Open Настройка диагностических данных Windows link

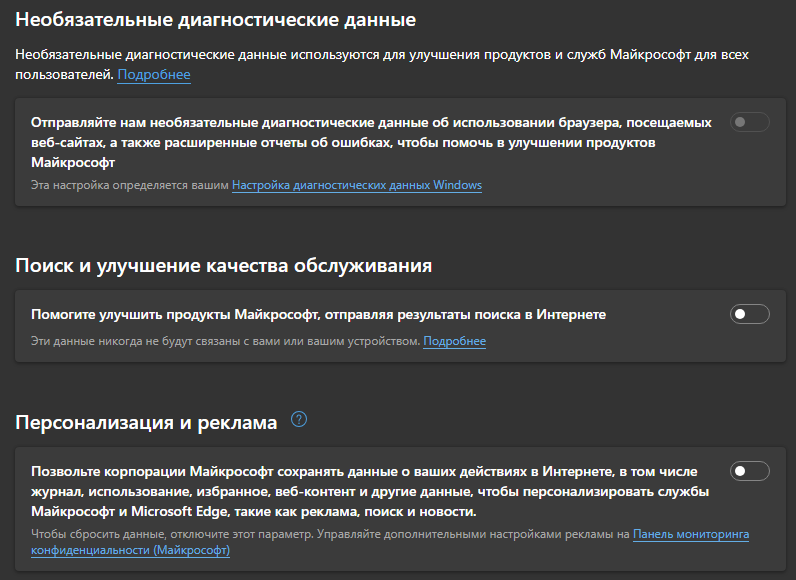[x=357, y=185]
